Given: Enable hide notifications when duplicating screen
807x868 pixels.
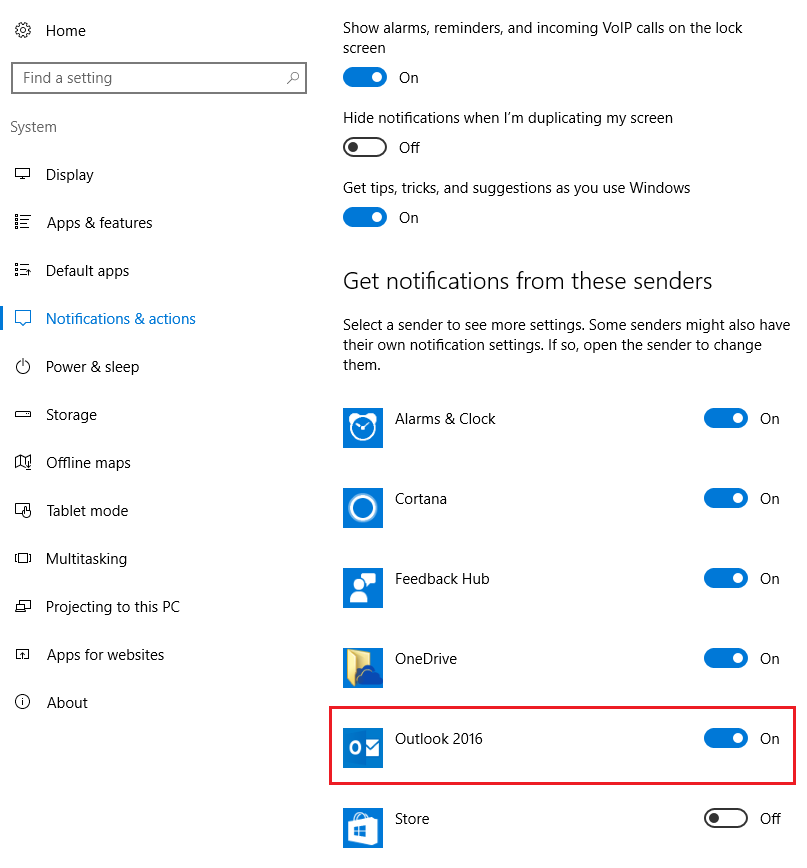Looking at the screenshot, I should tap(365, 147).
